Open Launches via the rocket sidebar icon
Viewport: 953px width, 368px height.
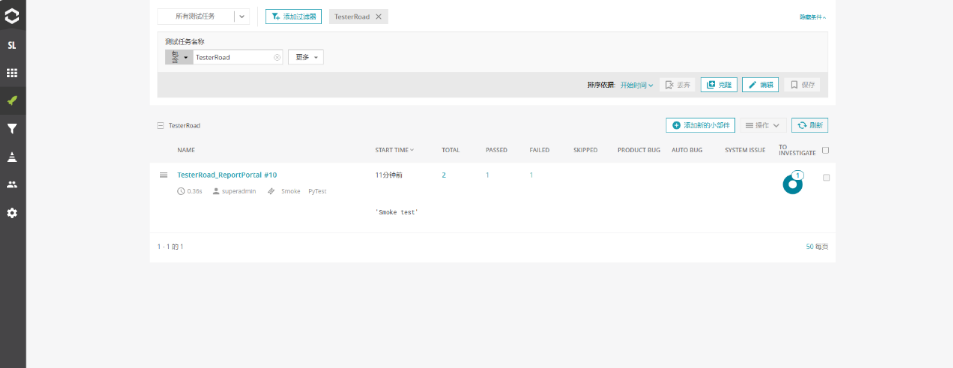point(12,101)
